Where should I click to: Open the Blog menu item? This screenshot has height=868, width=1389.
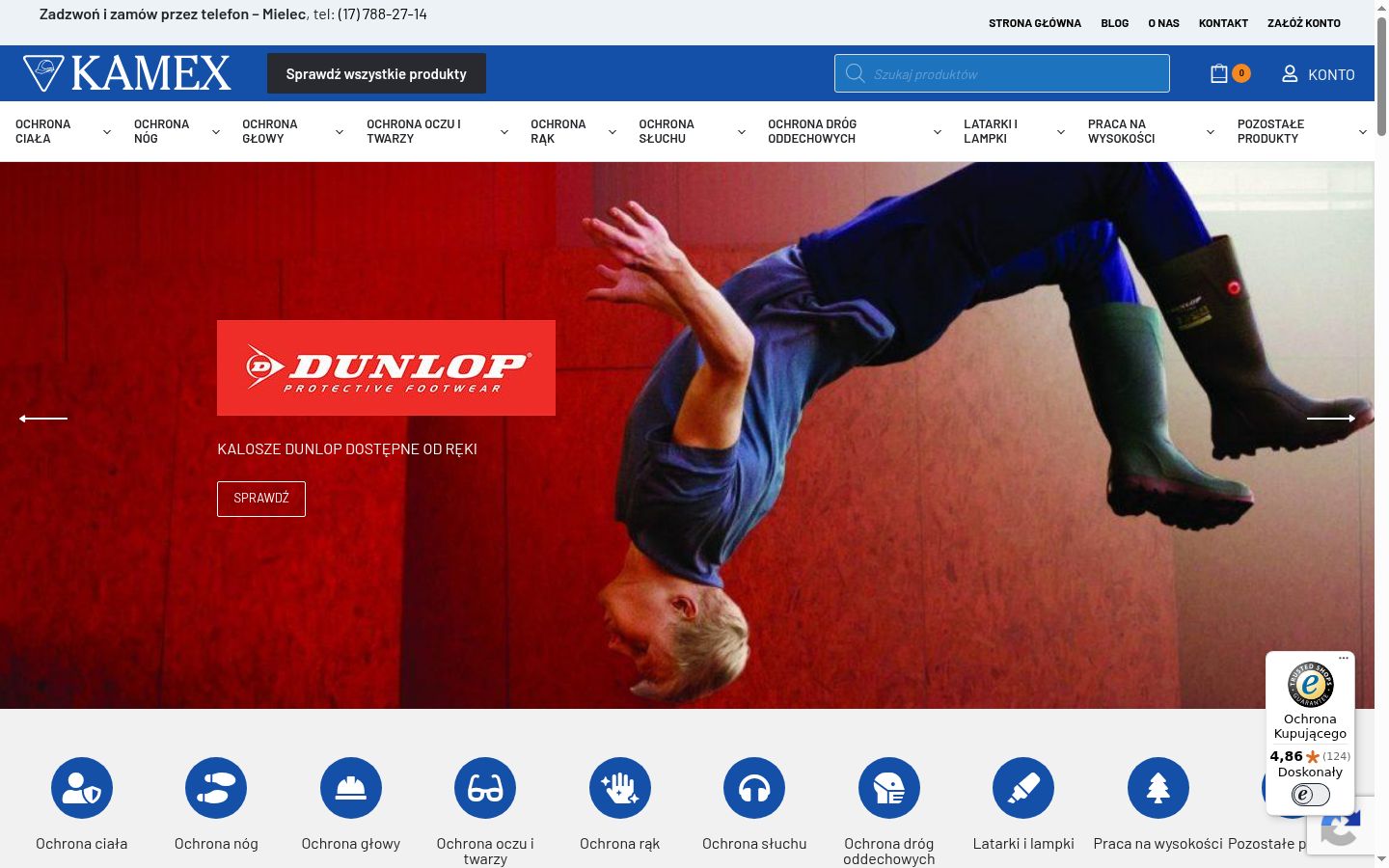[x=1115, y=23]
